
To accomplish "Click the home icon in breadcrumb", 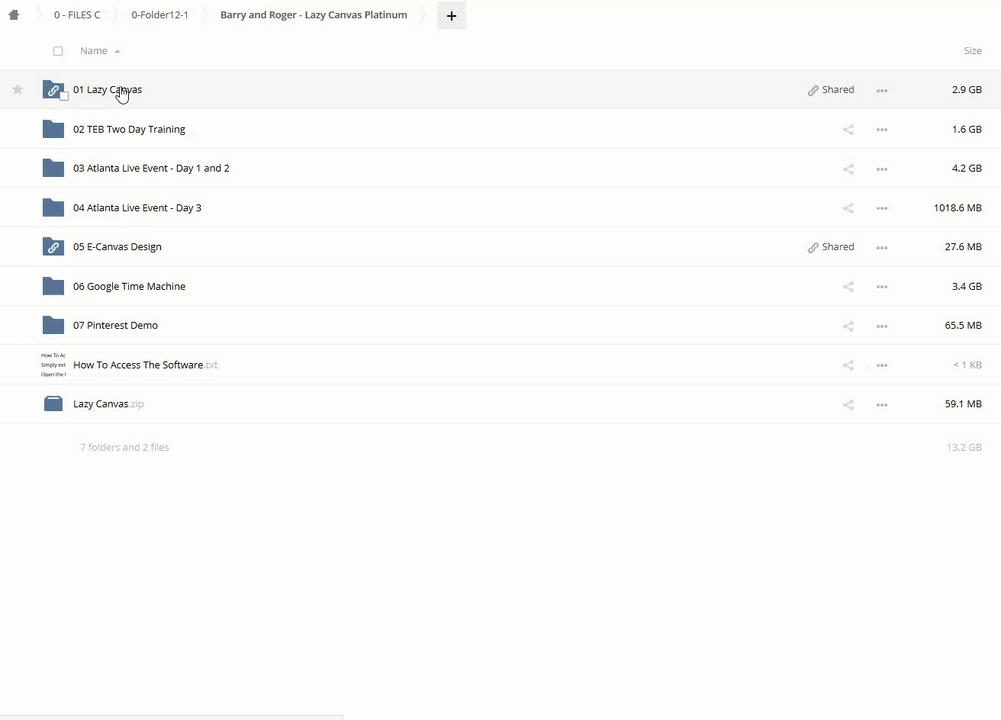I will pyautogui.click(x=14, y=15).
